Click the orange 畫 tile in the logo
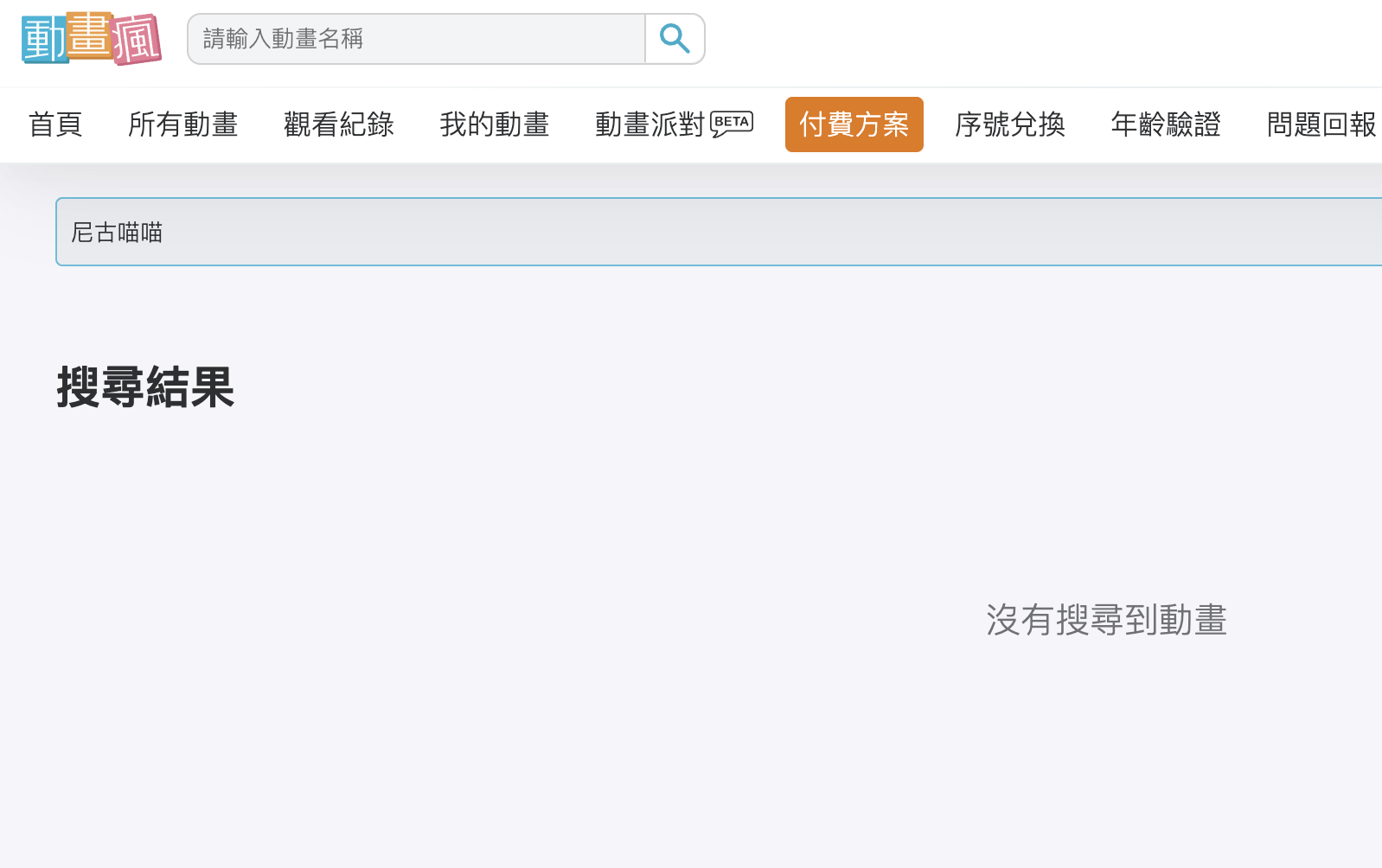 [89, 35]
